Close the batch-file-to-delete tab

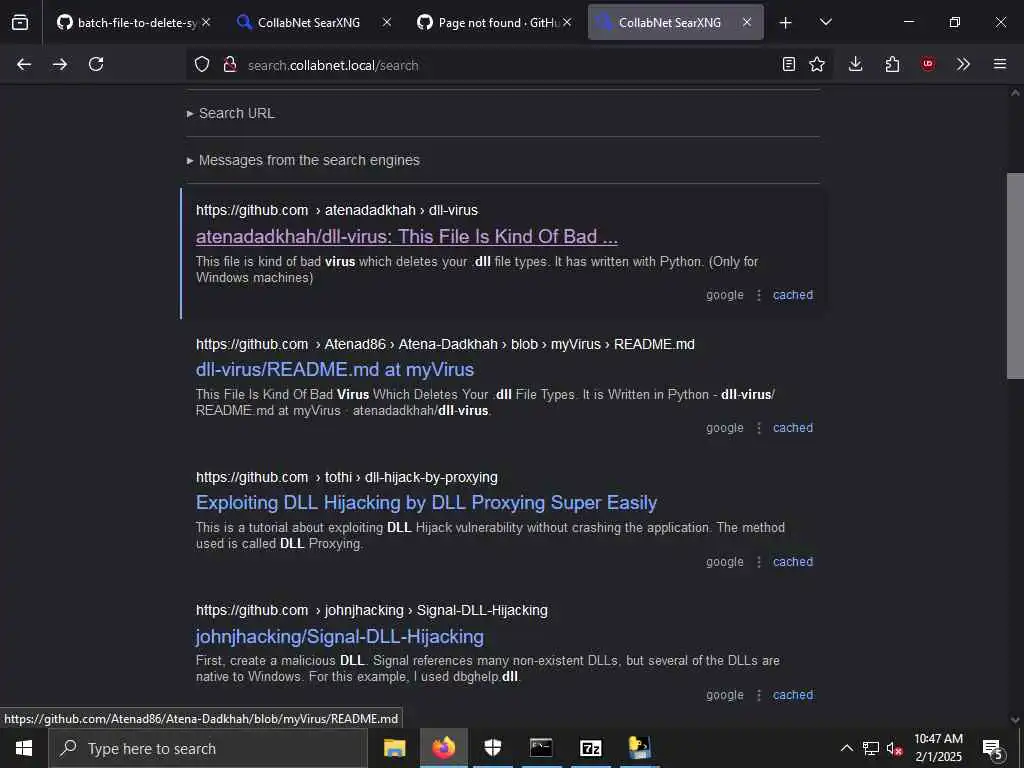click(x=206, y=22)
